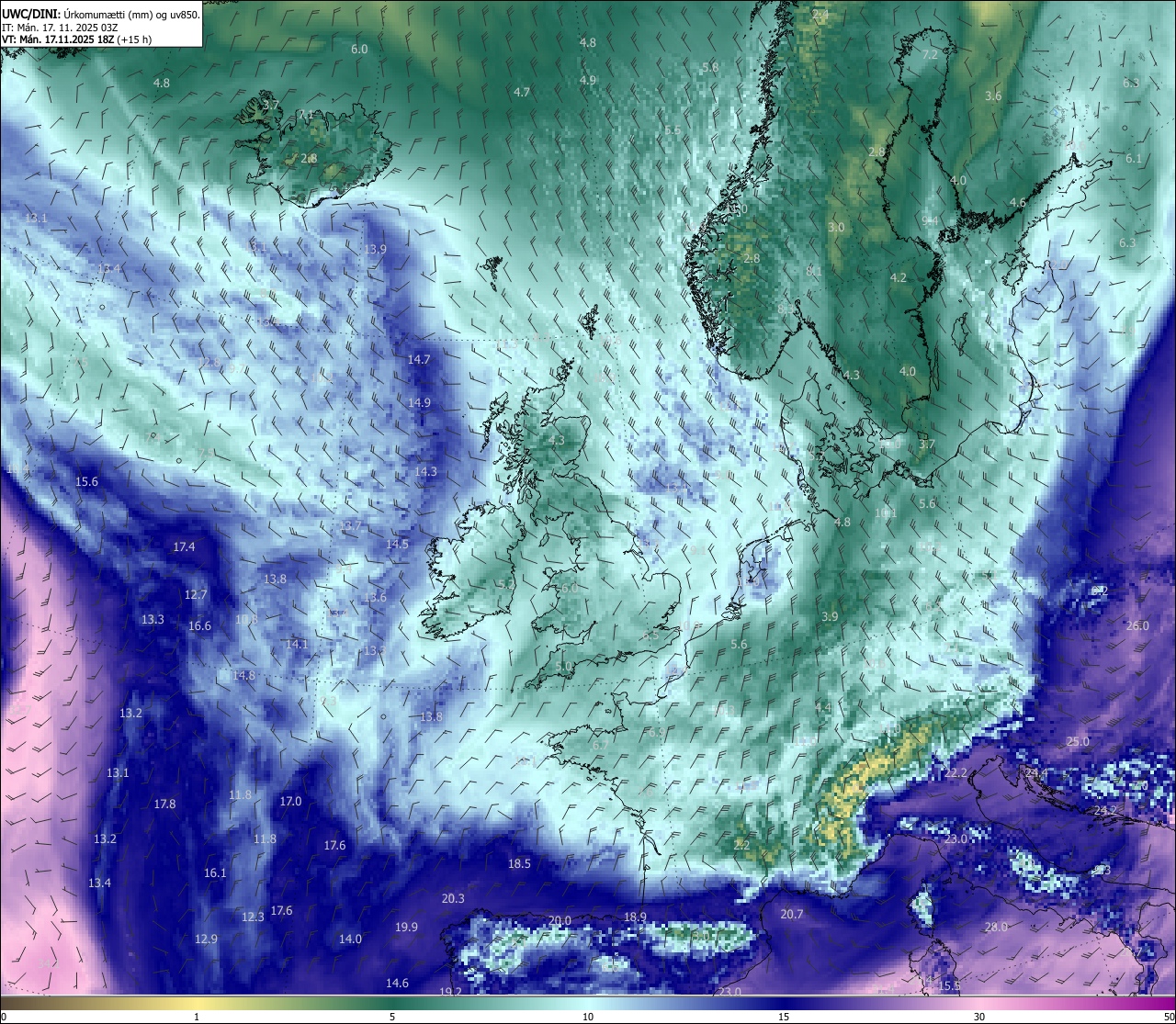Click the map value 14.5
Screen dimensions: 1176x1024
click(x=397, y=544)
